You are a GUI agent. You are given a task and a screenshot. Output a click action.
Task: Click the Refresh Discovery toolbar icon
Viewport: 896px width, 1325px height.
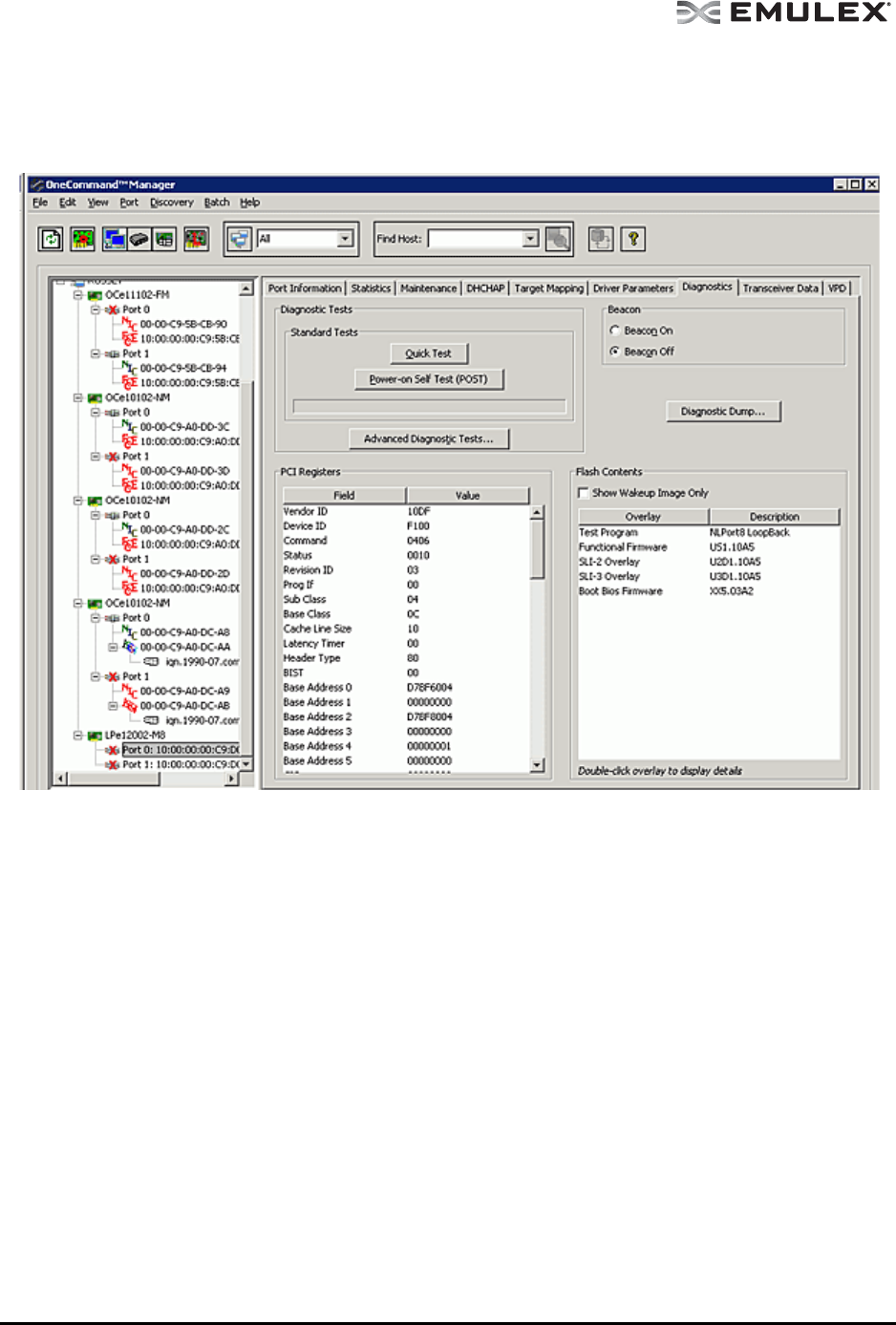51,239
